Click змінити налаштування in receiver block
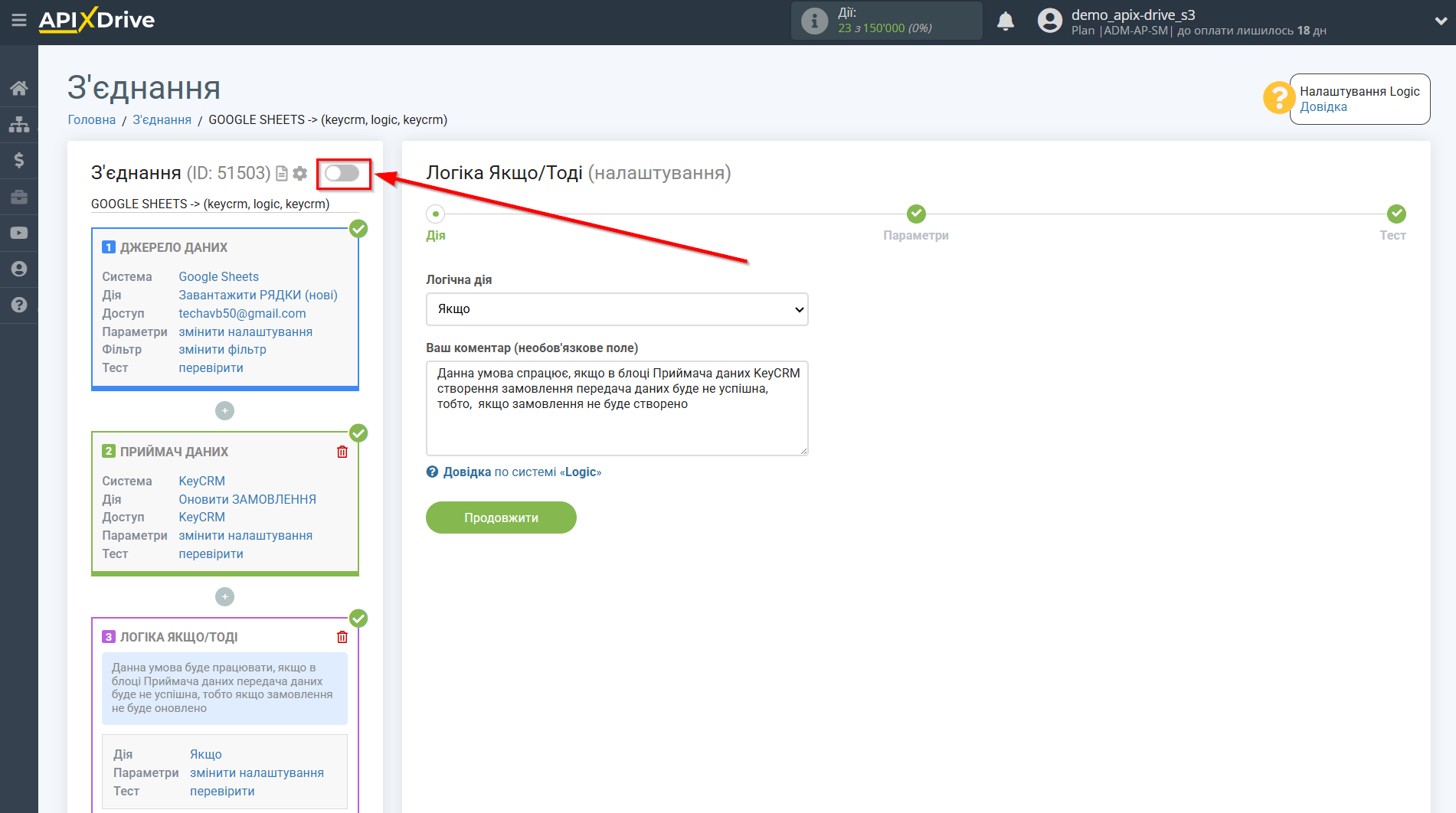The width and height of the screenshot is (1456, 813). point(245,535)
